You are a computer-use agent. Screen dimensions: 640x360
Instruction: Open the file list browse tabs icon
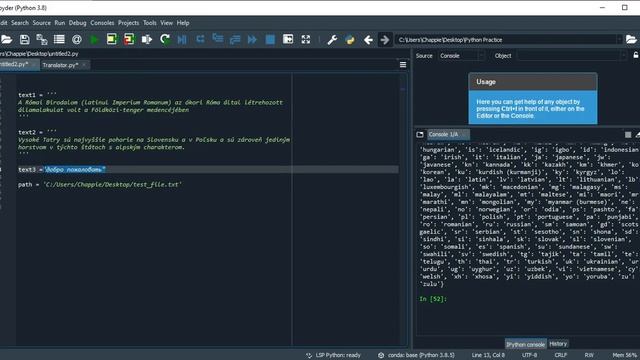point(59,40)
